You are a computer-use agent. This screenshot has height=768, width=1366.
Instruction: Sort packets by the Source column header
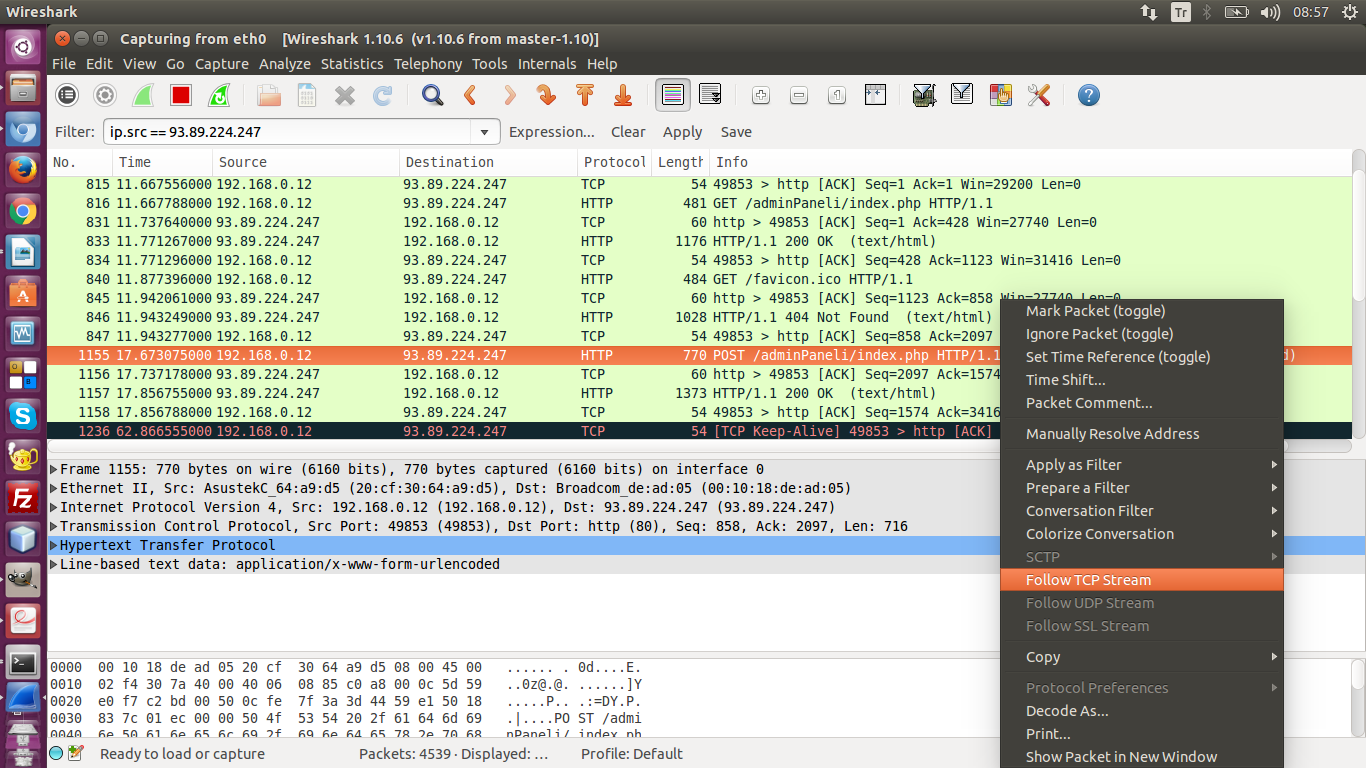tap(306, 162)
